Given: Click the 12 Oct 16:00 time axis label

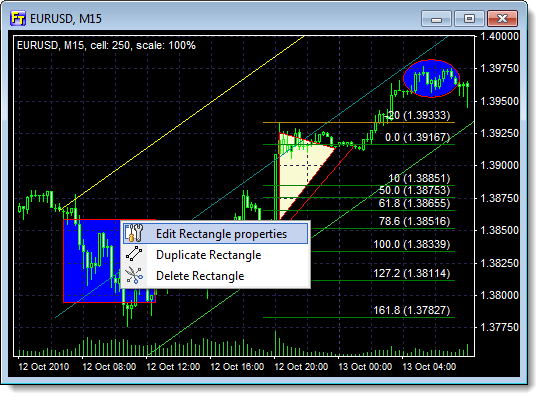Looking at the screenshot, I should (237, 366).
